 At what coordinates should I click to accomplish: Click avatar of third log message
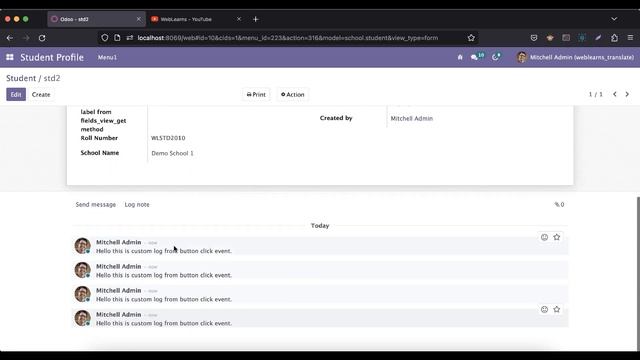coord(82,294)
